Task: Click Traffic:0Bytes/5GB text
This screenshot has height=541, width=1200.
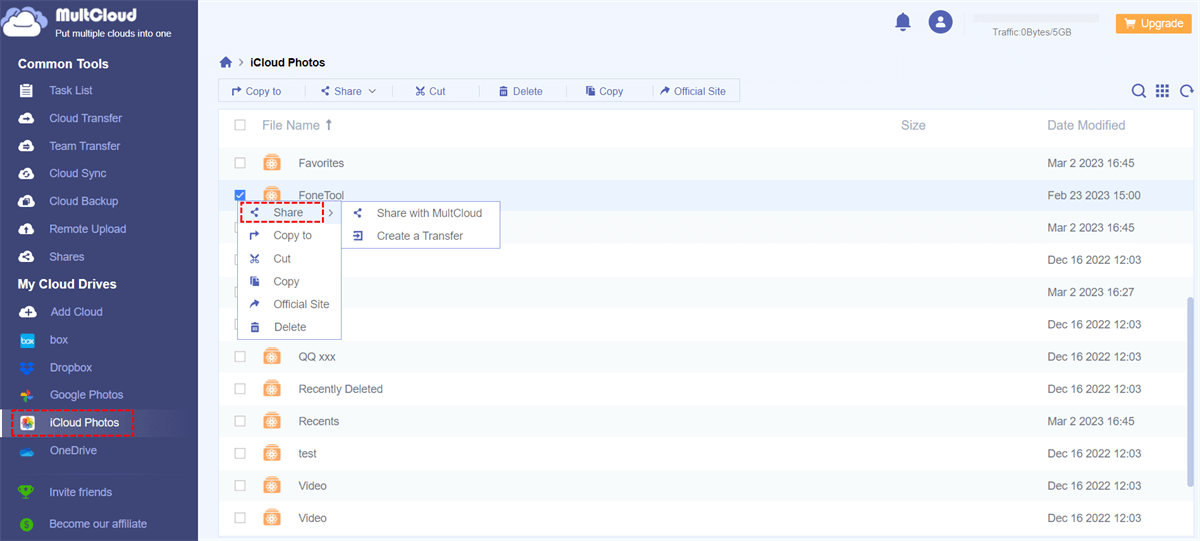Action: [1032, 32]
